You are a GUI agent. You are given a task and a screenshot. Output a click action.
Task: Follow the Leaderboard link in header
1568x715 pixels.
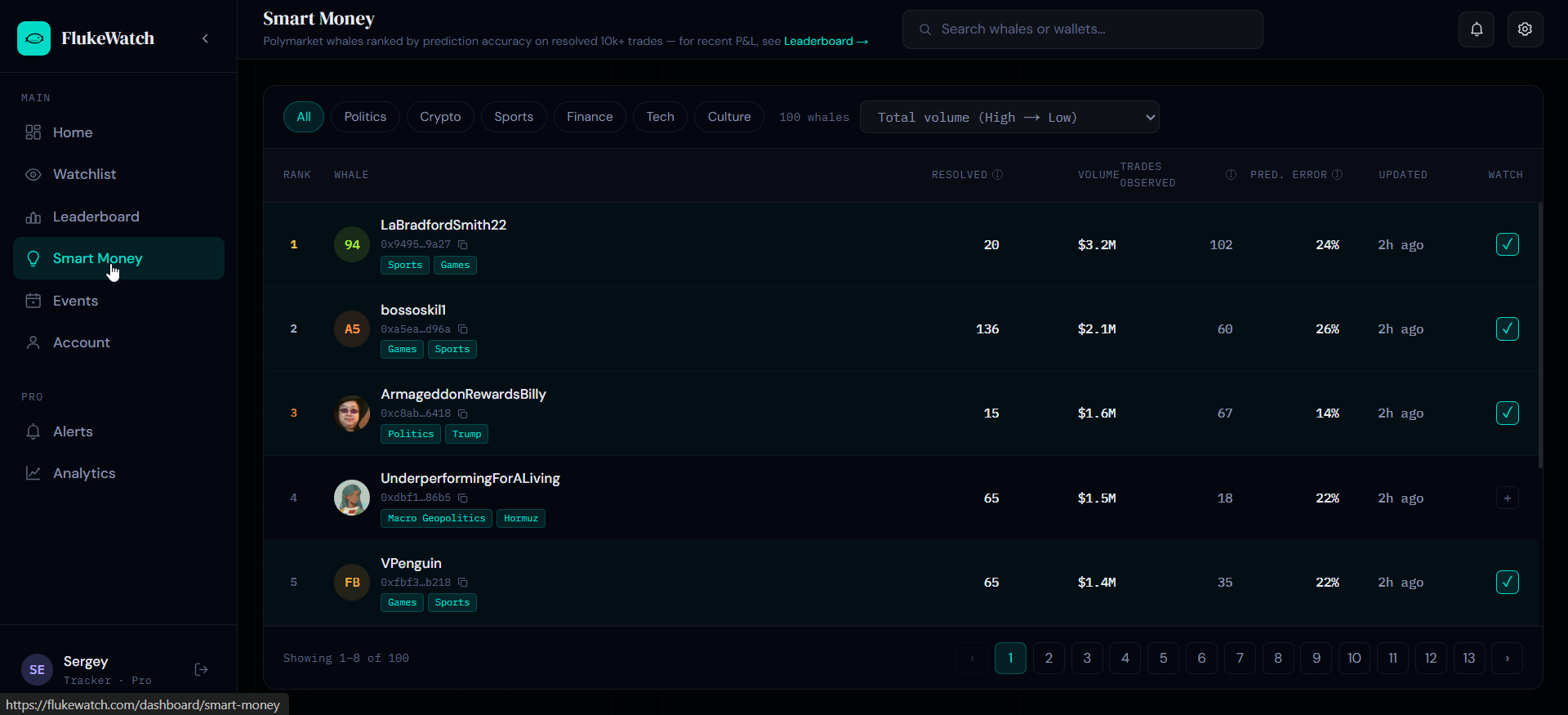pyautogui.click(x=826, y=41)
